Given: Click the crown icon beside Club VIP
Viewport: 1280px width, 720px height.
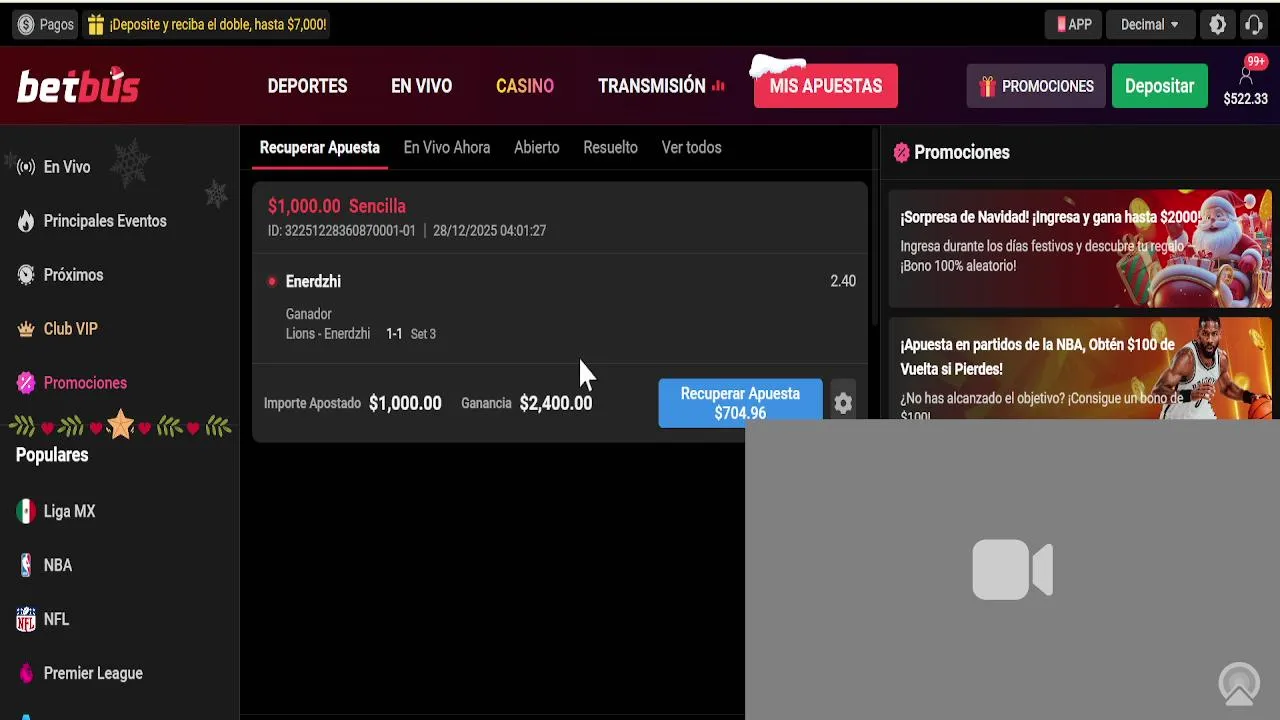Looking at the screenshot, I should (26, 329).
